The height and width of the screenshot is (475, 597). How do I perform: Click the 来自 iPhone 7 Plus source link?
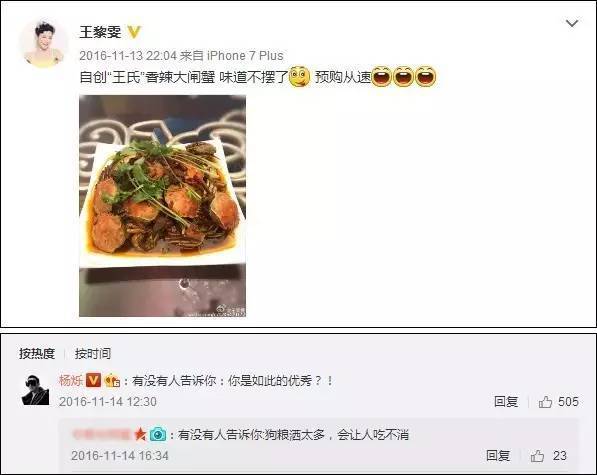point(232,56)
